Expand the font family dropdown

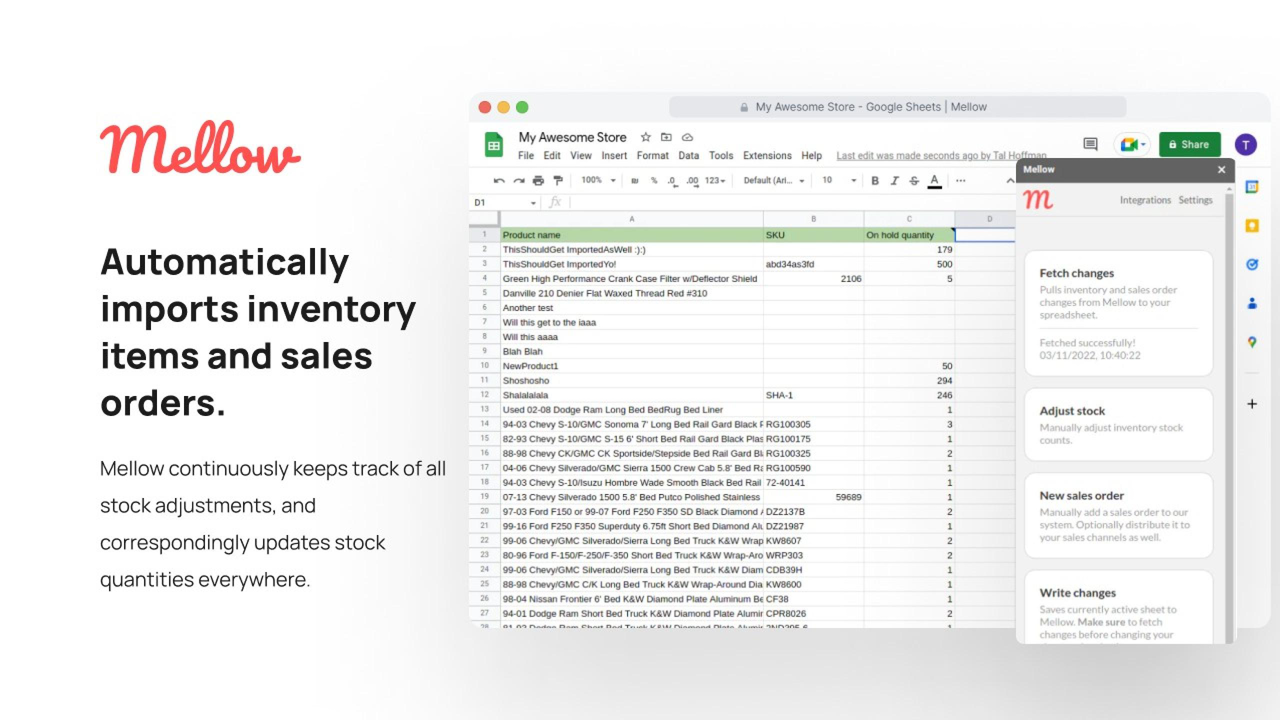(x=770, y=181)
